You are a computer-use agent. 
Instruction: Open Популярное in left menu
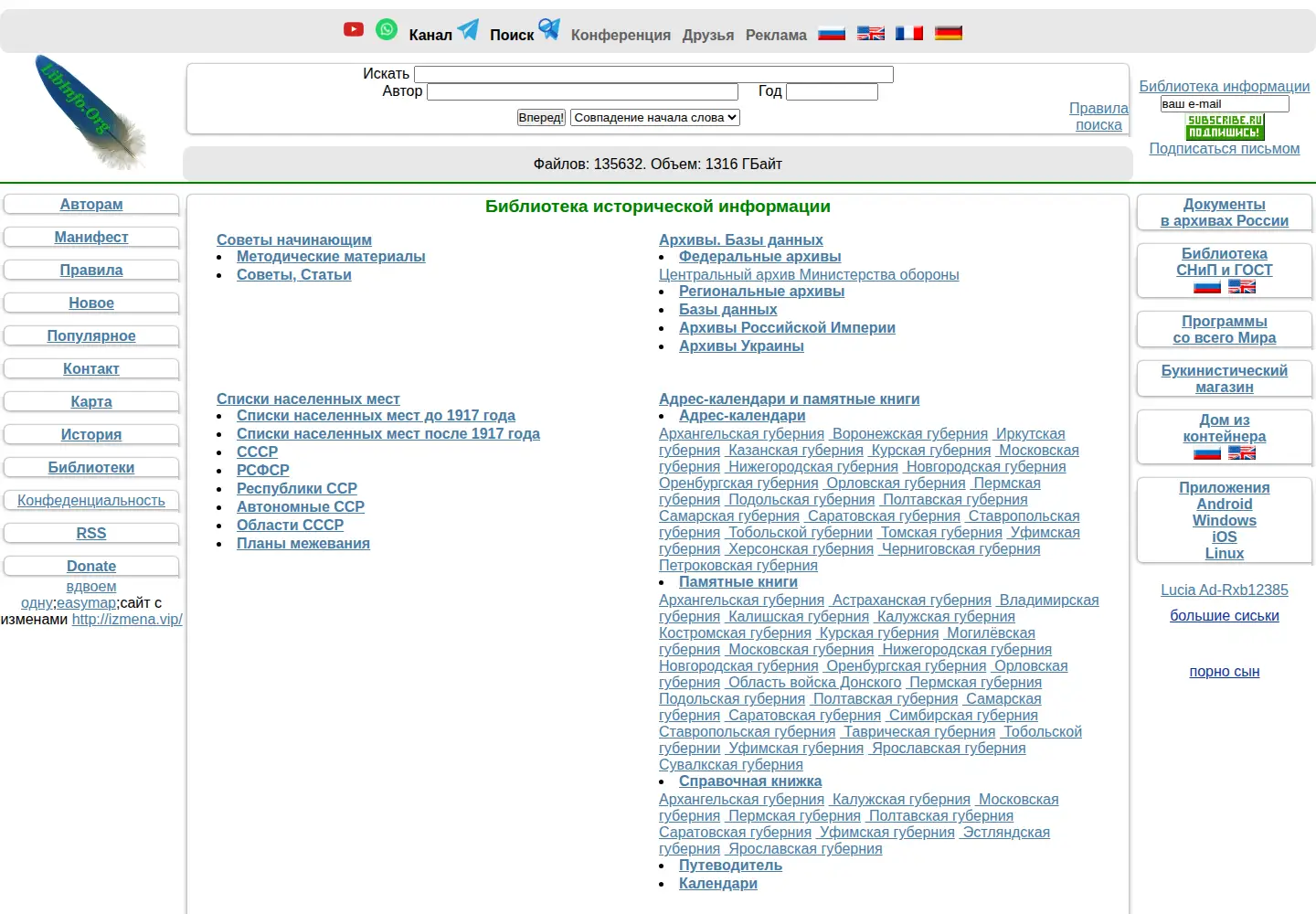(x=91, y=336)
